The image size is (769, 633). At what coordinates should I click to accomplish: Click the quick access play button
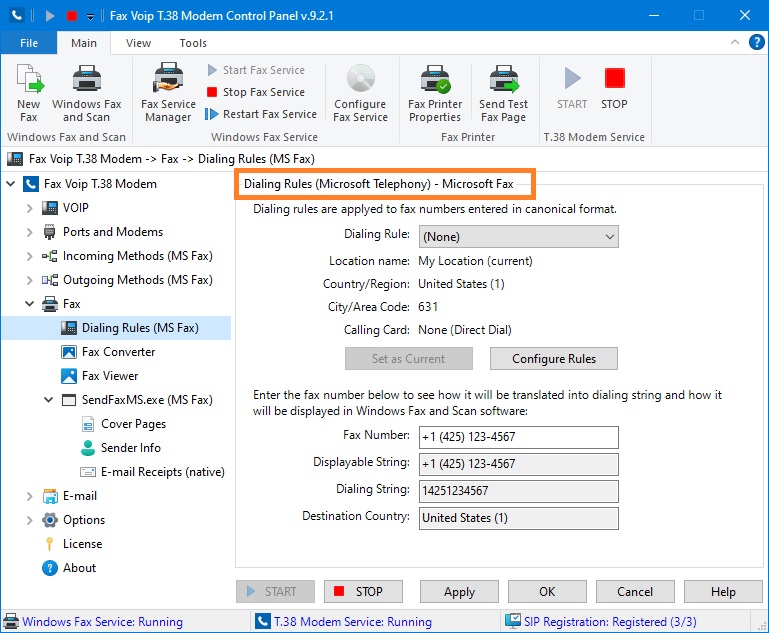[x=50, y=16]
